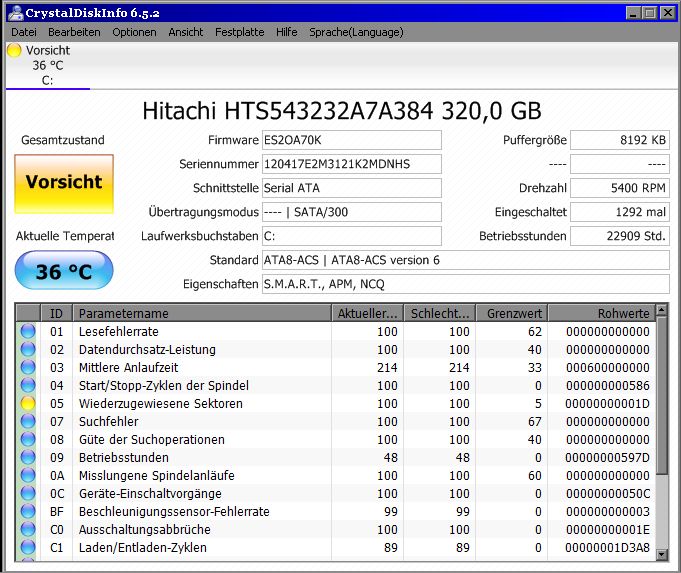Open the Optionen menu
This screenshot has width=681, height=573.
[x=134, y=32]
